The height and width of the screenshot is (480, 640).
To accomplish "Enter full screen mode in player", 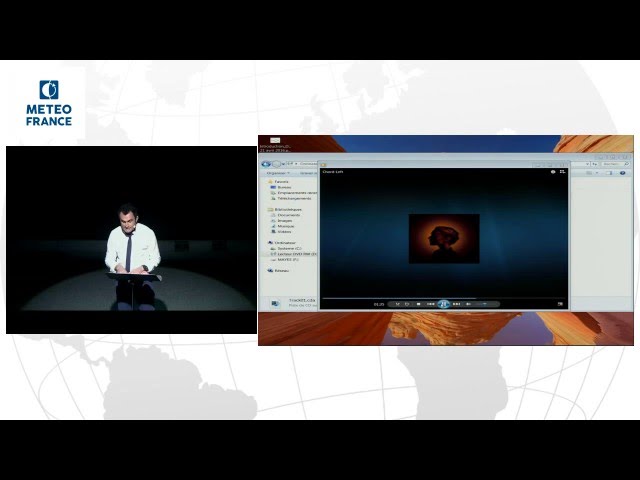I will 560,303.
